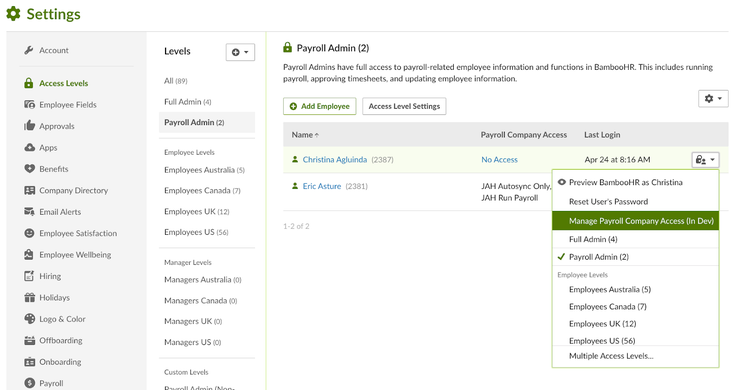Open Access Level Settings button
The width and height of the screenshot is (750, 390).
tap(404, 106)
